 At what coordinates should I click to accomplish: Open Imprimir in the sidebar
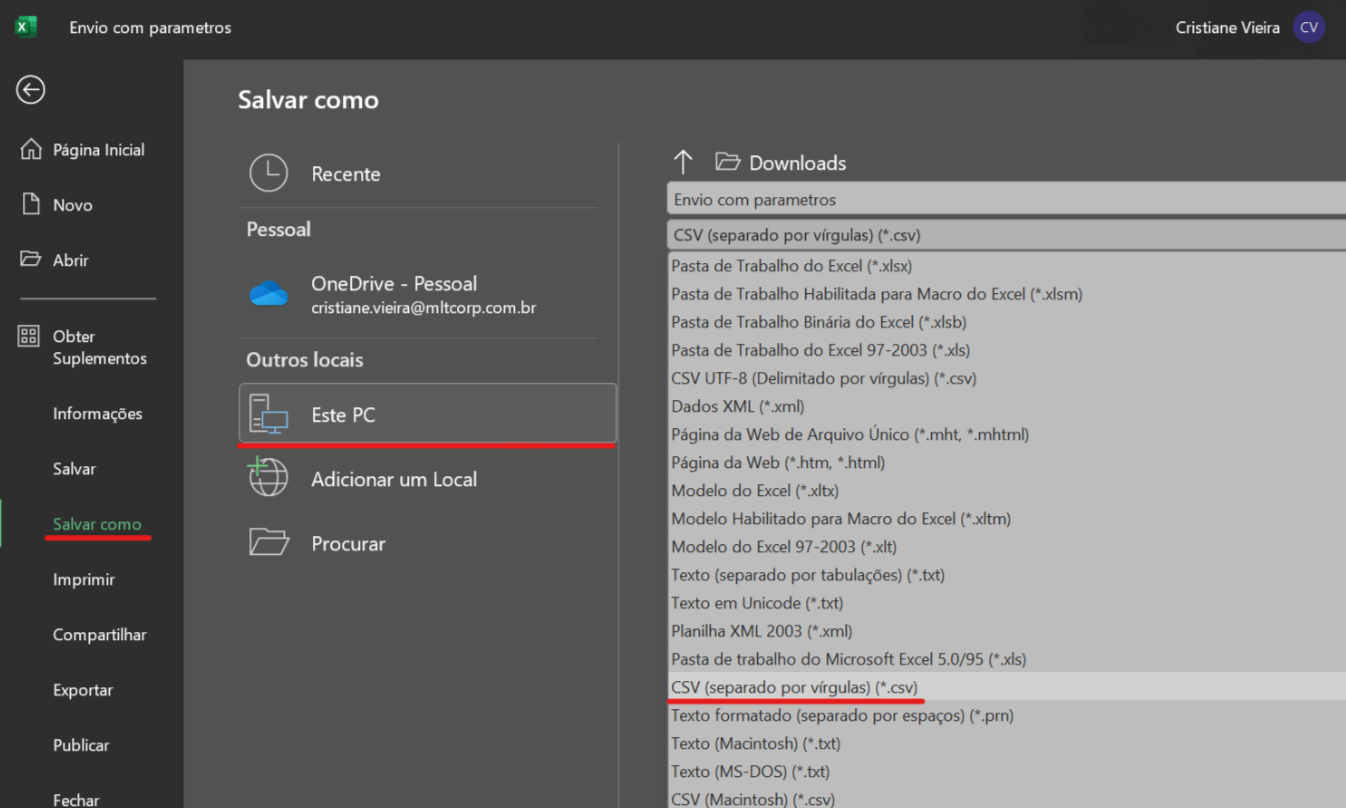coord(84,580)
